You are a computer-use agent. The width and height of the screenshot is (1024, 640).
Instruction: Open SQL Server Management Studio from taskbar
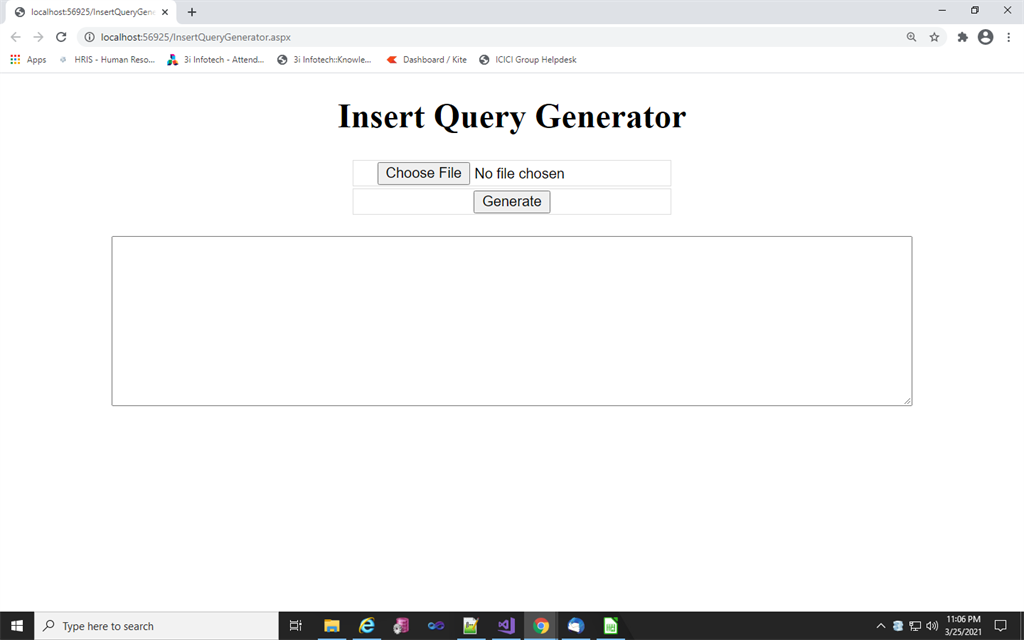pos(401,625)
